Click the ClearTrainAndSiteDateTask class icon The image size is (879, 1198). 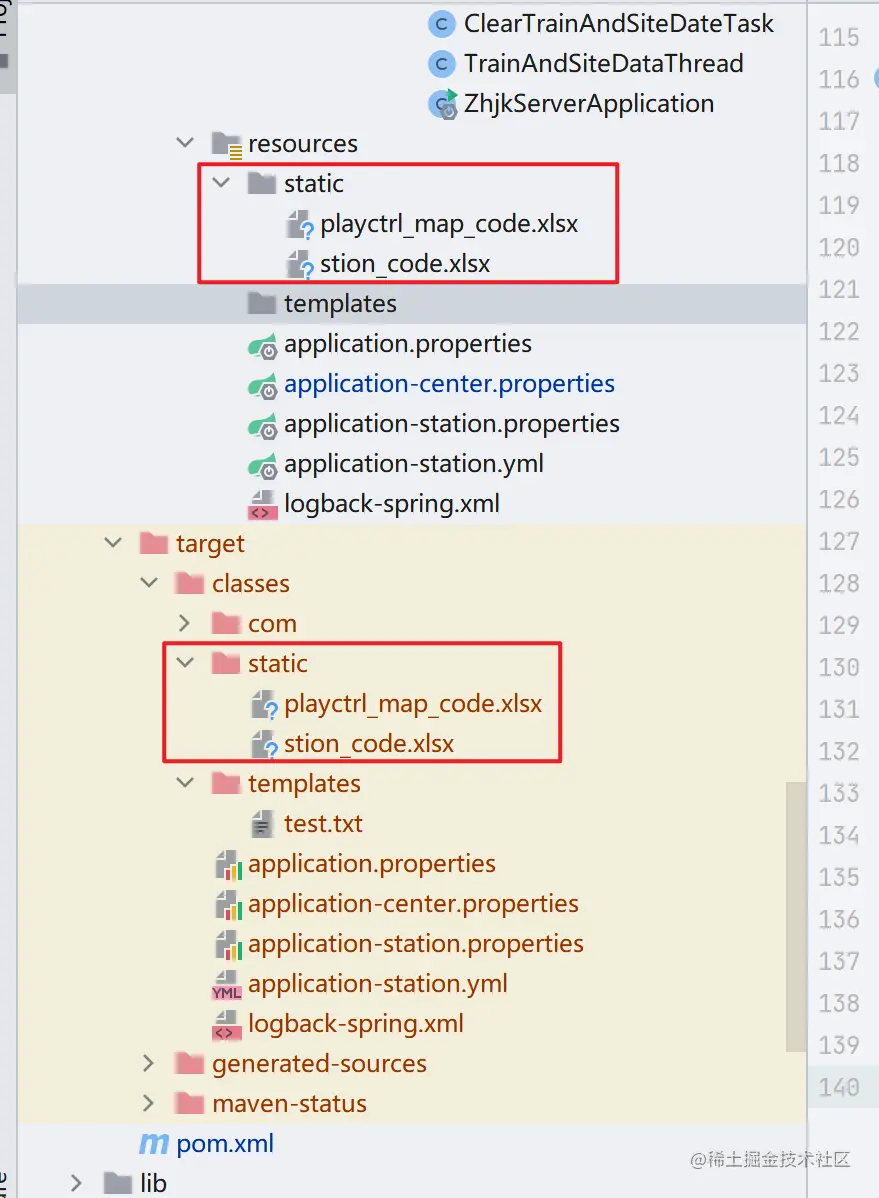tap(441, 24)
